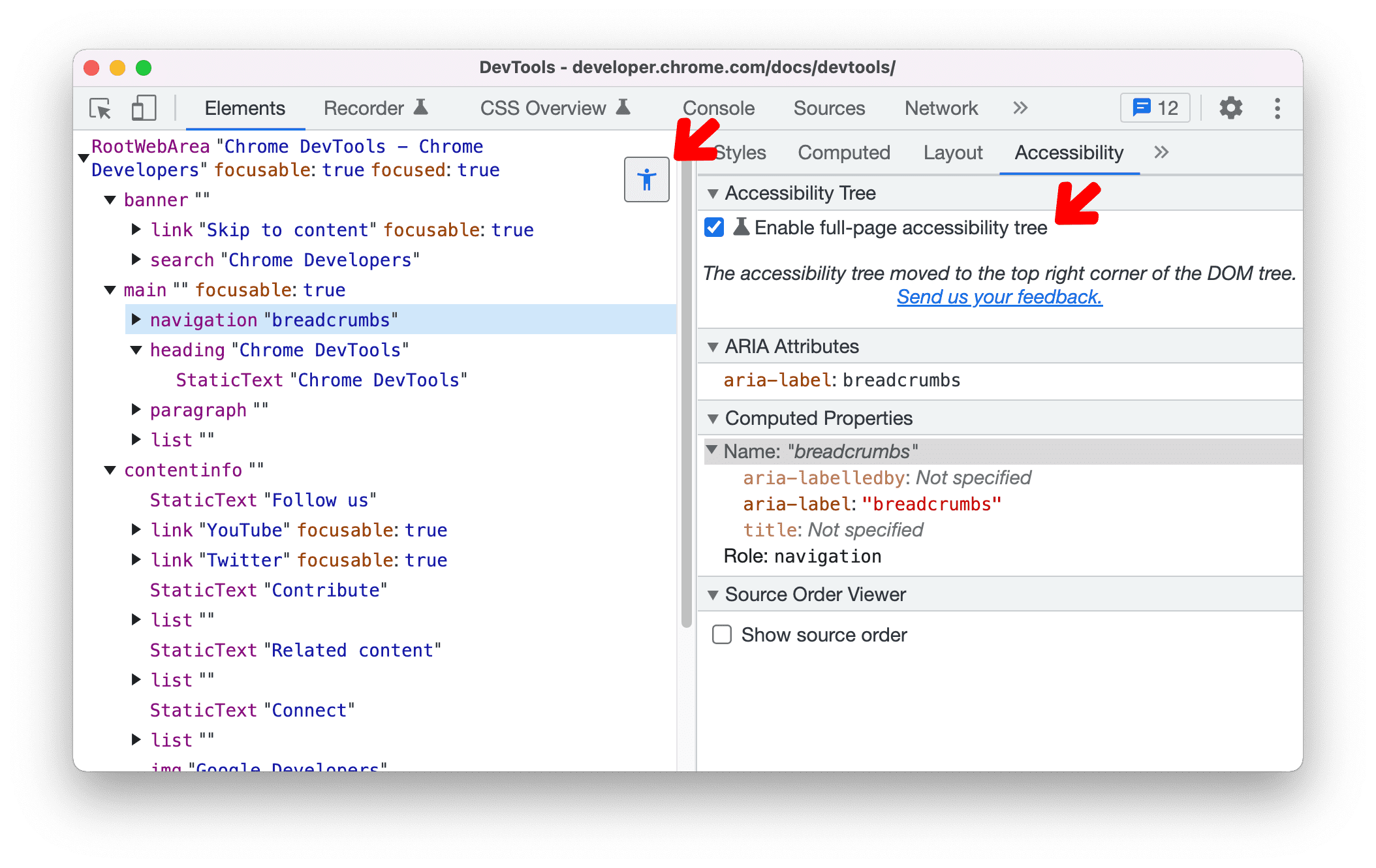Open the more tabs chevron icon
This screenshot has height=868, width=1376.
coord(1018,106)
